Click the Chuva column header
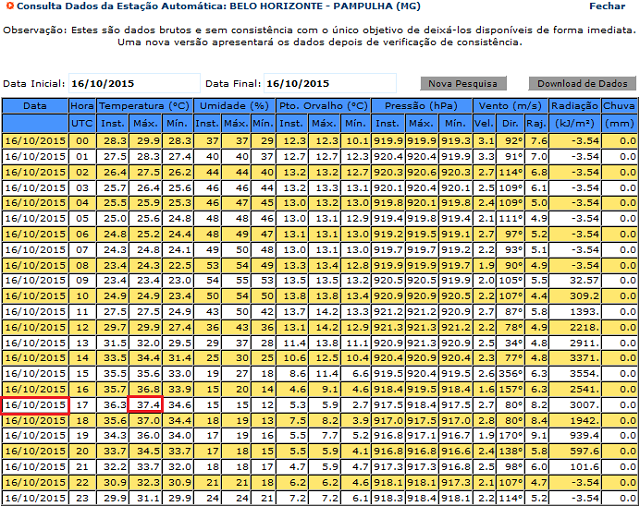640x506 pixels. pos(619,106)
